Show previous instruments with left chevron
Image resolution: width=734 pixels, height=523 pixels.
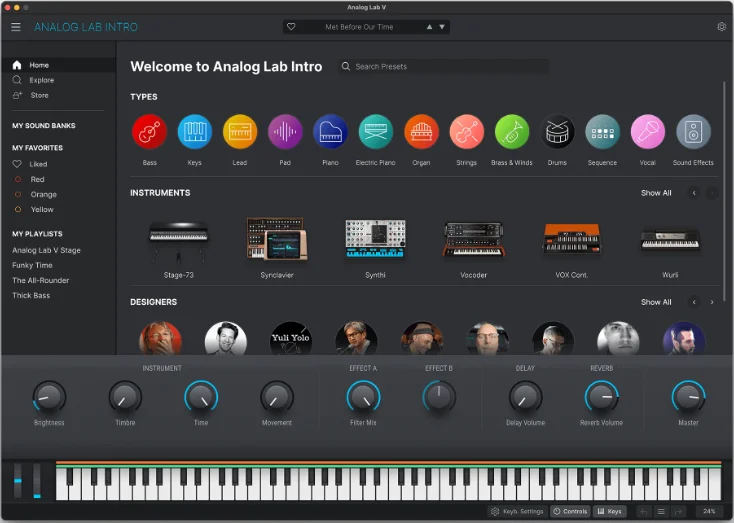click(x=694, y=193)
